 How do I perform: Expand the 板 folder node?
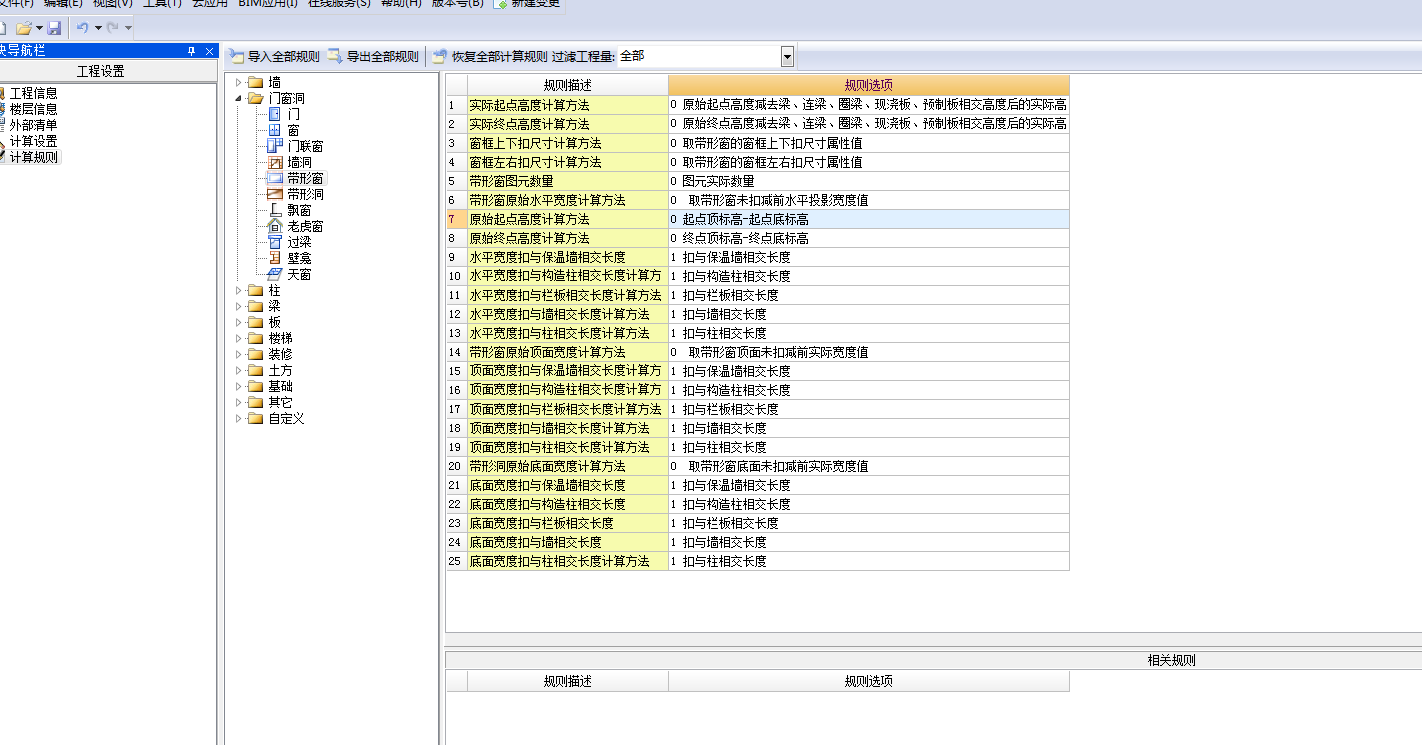238,322
